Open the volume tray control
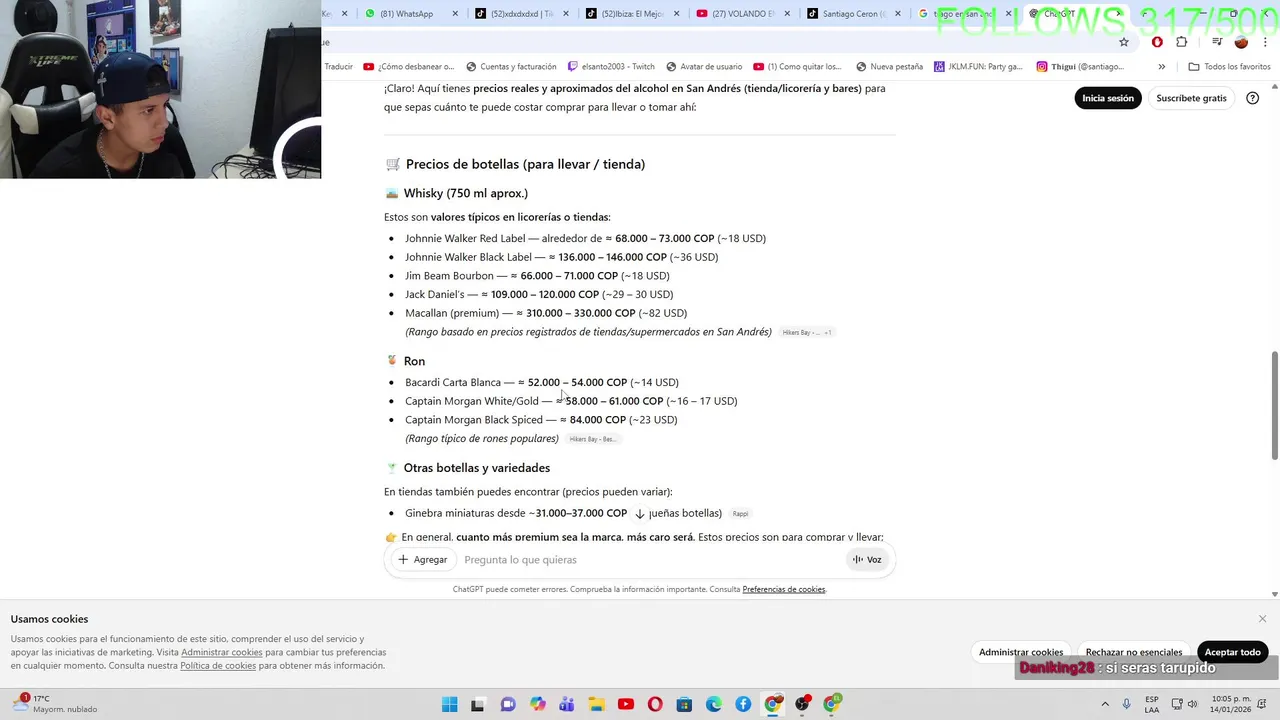1280x720 pixels. coord(1193,704)
